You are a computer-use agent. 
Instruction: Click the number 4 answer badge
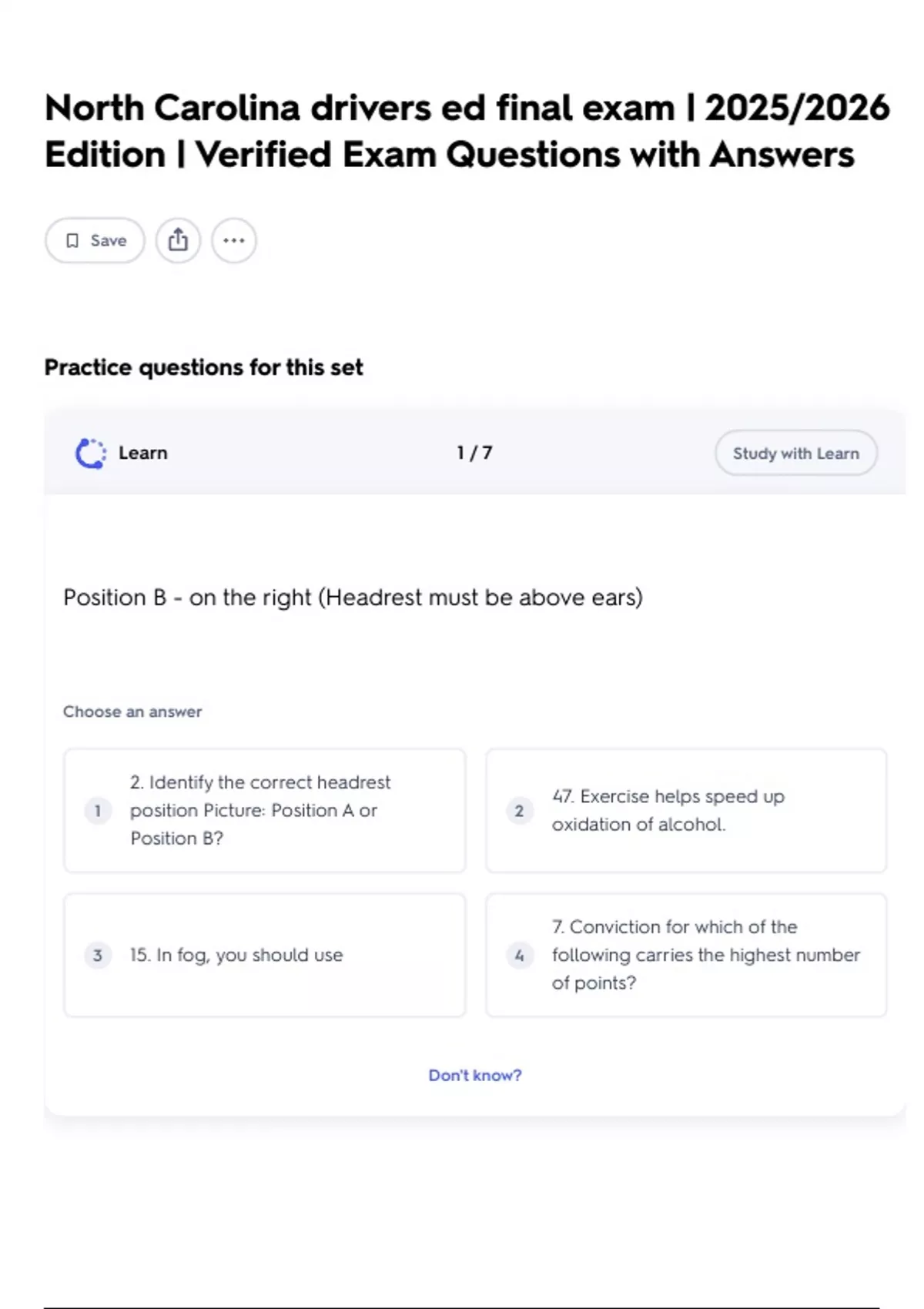(x=519, y=956)
